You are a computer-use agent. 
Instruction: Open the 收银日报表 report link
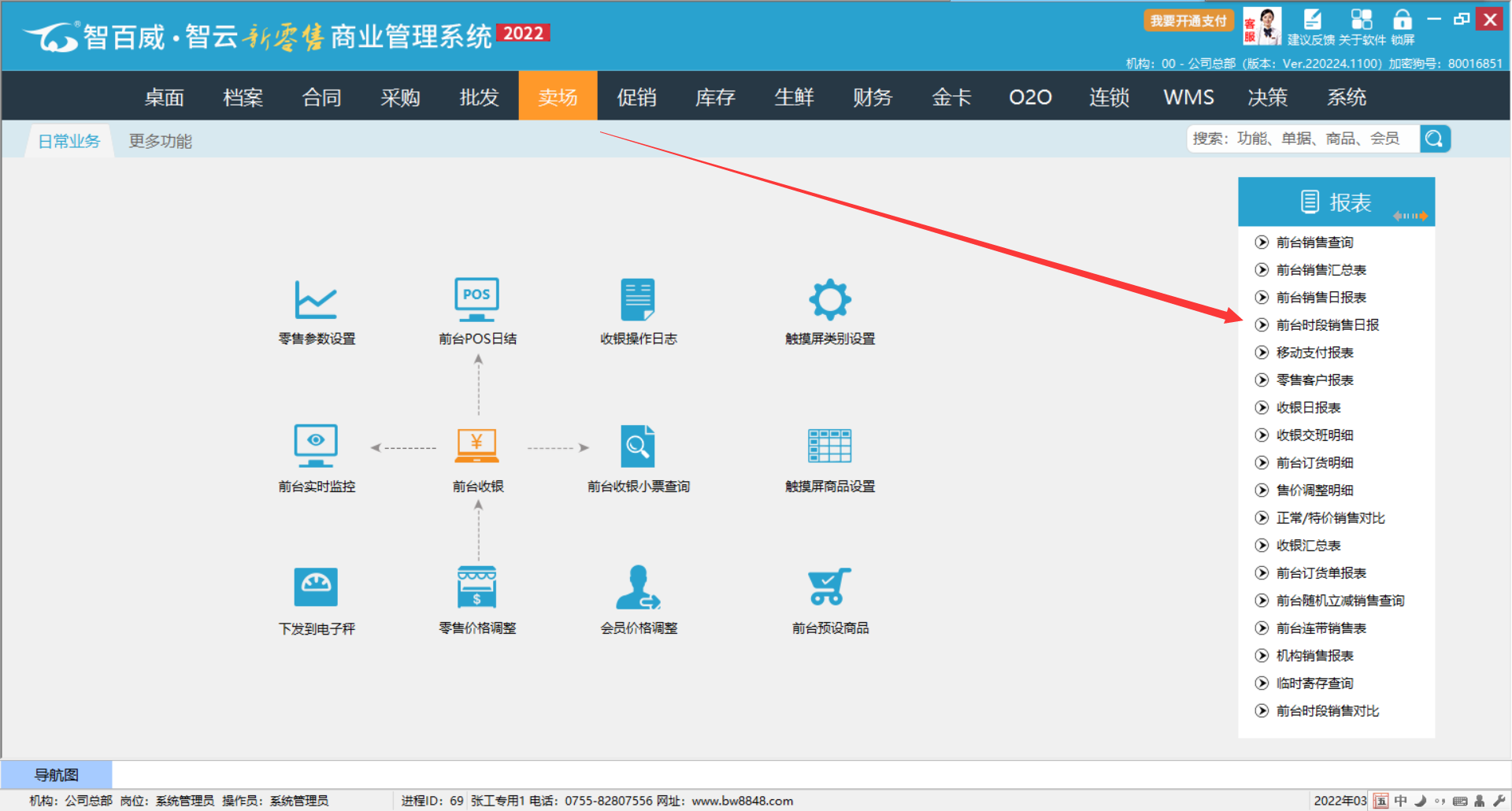[1308, 408]
